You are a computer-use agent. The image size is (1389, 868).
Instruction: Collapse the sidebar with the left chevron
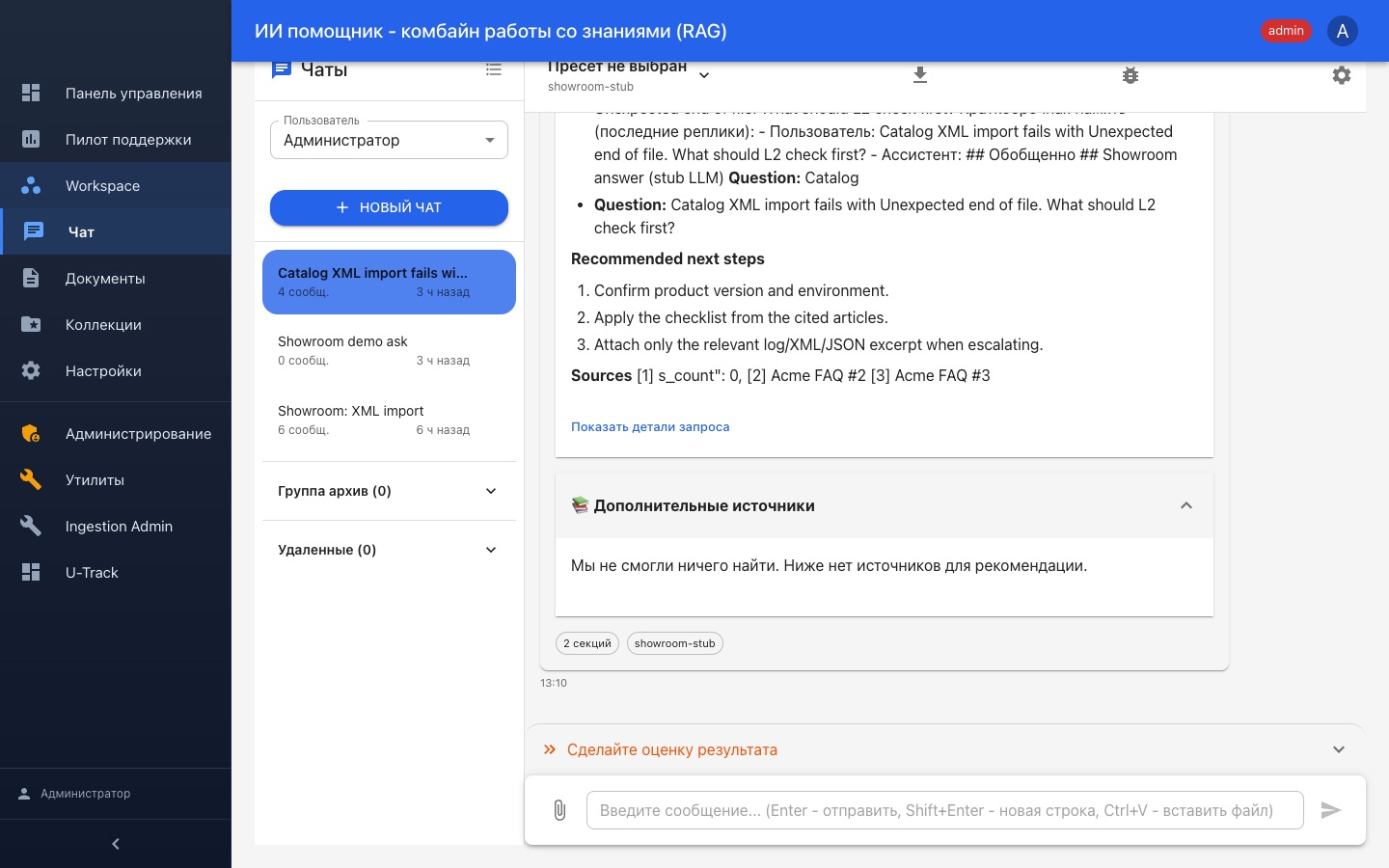click(116, 844)
